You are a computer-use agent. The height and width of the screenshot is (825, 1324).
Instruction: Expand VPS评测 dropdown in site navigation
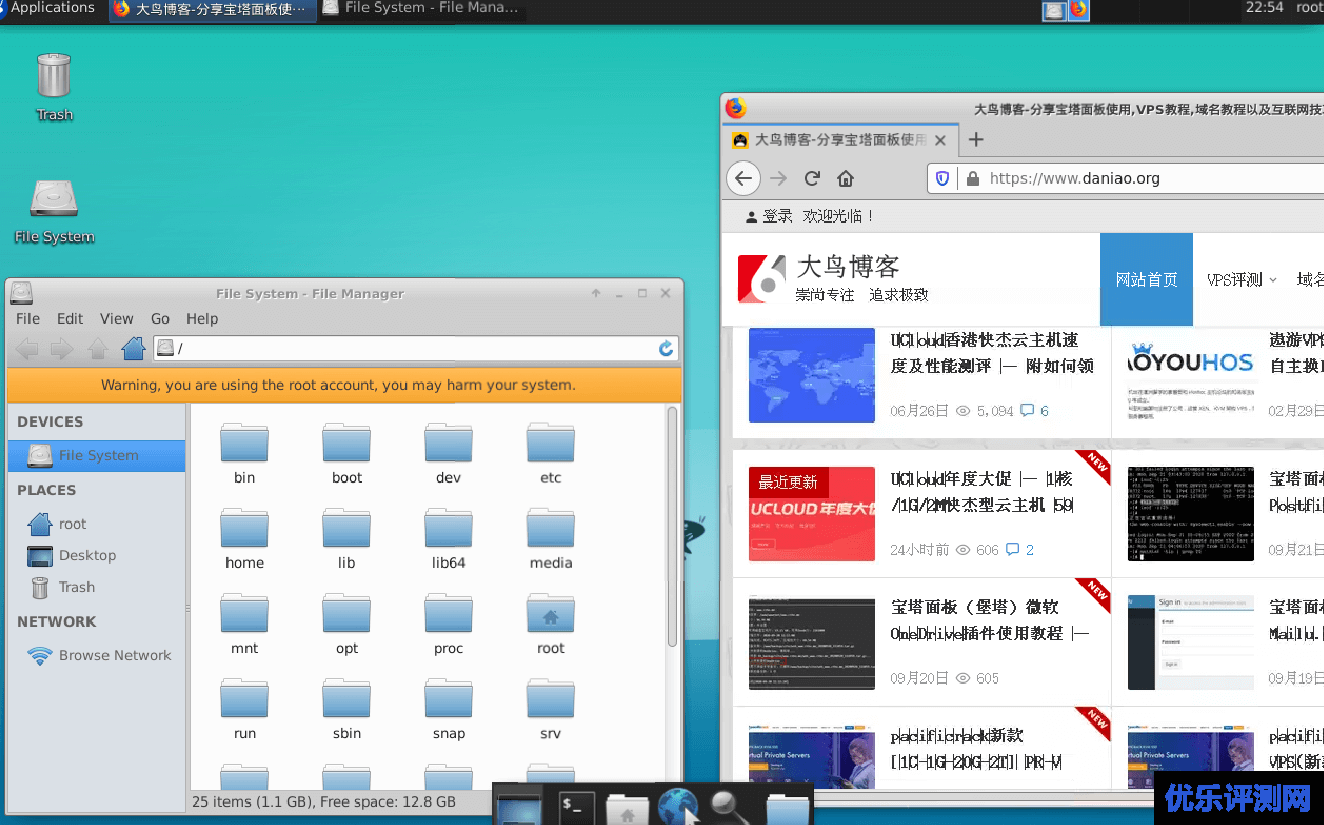coord(1241,279)
